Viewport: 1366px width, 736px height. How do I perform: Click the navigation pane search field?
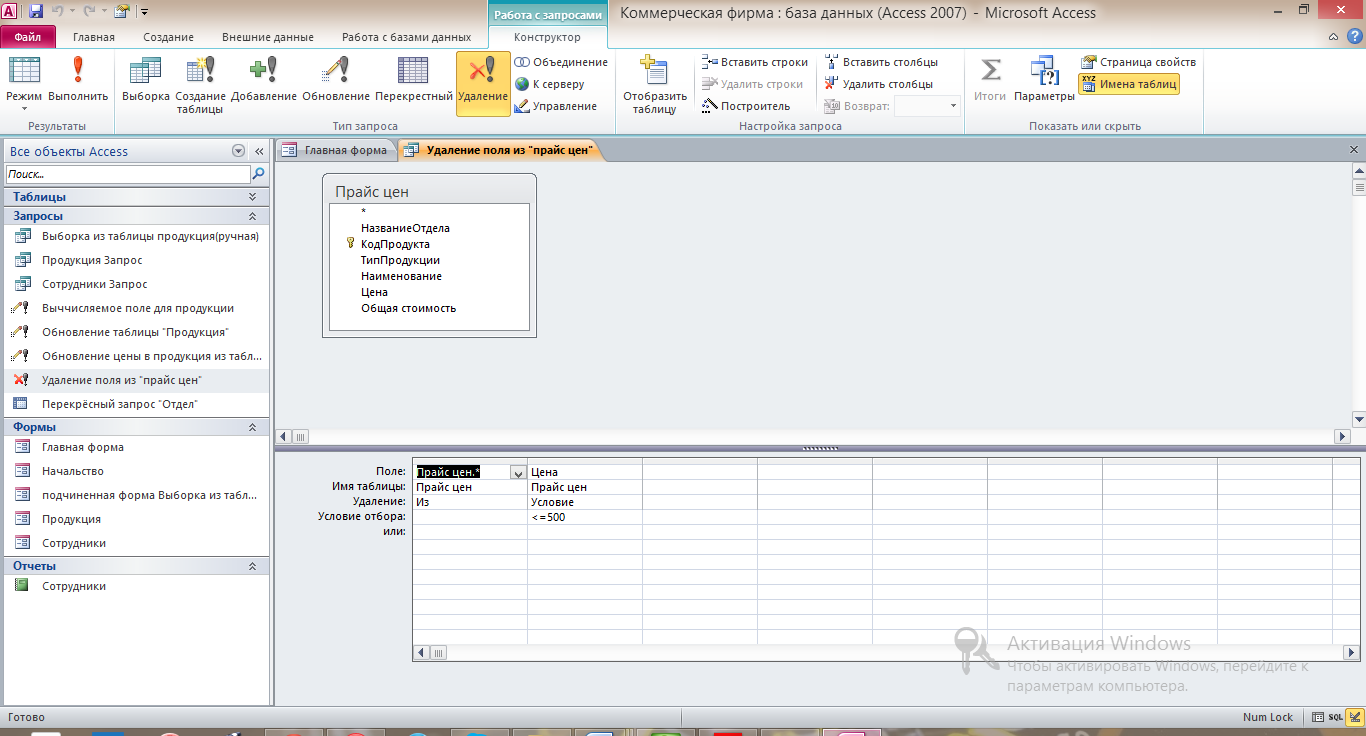click(x=127, y=174)
